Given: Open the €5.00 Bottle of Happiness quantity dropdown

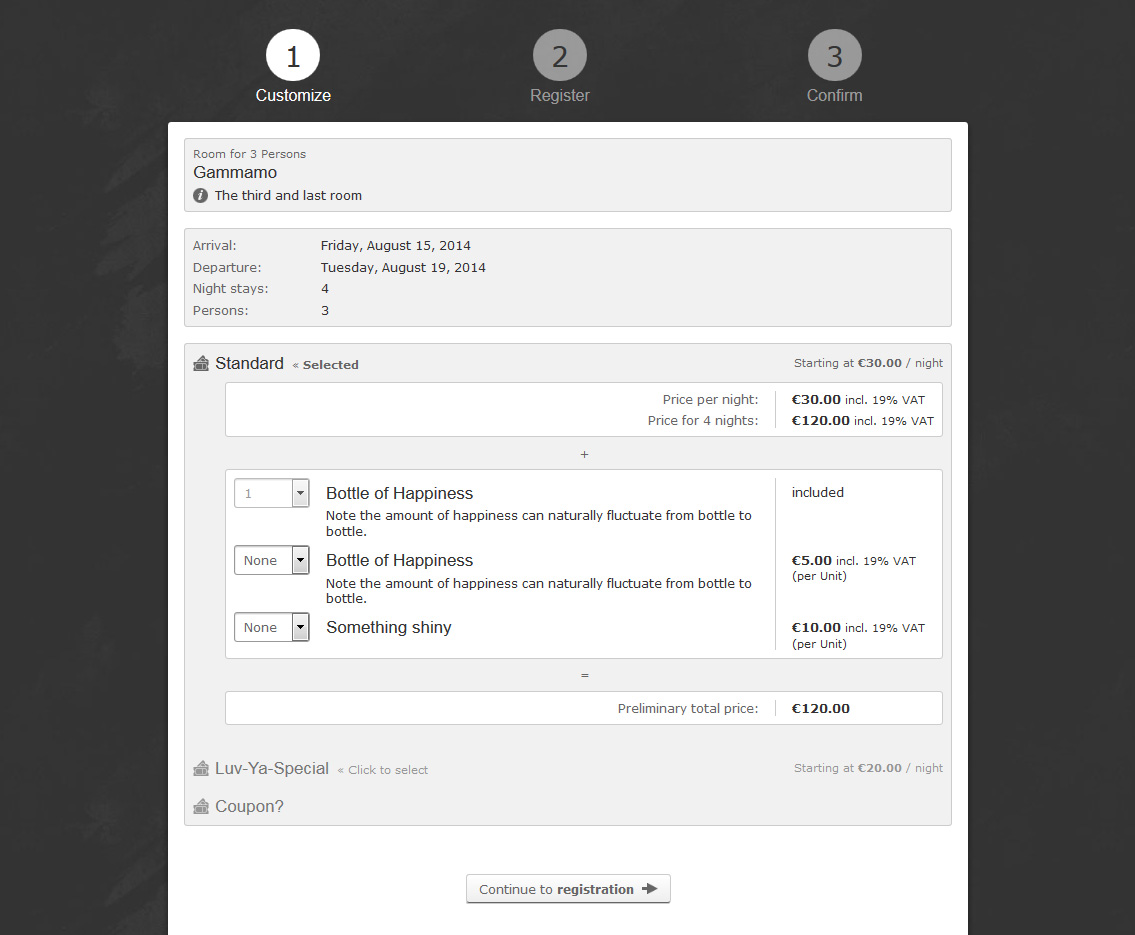Looking at the screenshot, I should tap(272, 560).
